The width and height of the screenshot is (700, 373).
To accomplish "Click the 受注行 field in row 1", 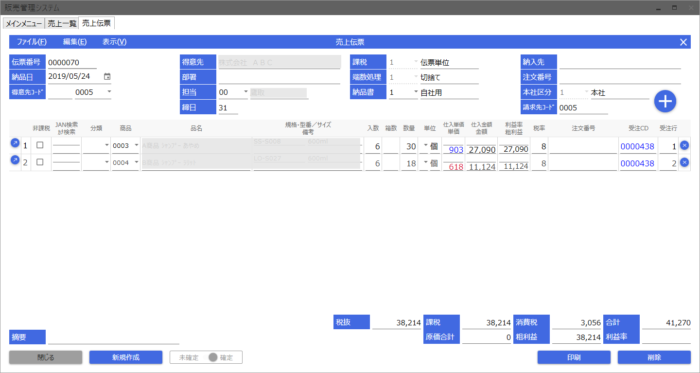I will tap(668, 146).
